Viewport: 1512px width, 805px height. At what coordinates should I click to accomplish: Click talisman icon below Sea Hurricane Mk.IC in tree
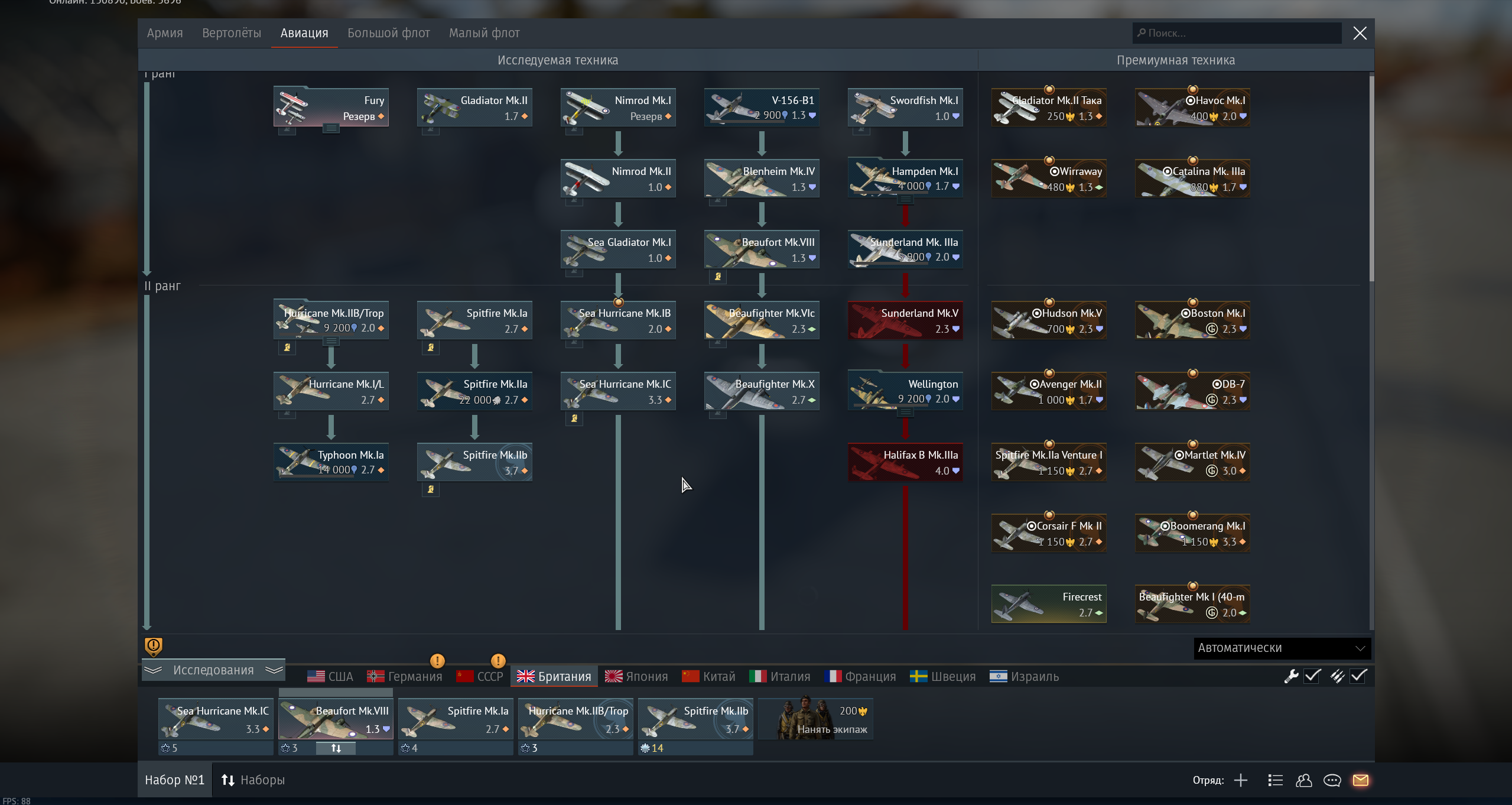click(574, 418)
